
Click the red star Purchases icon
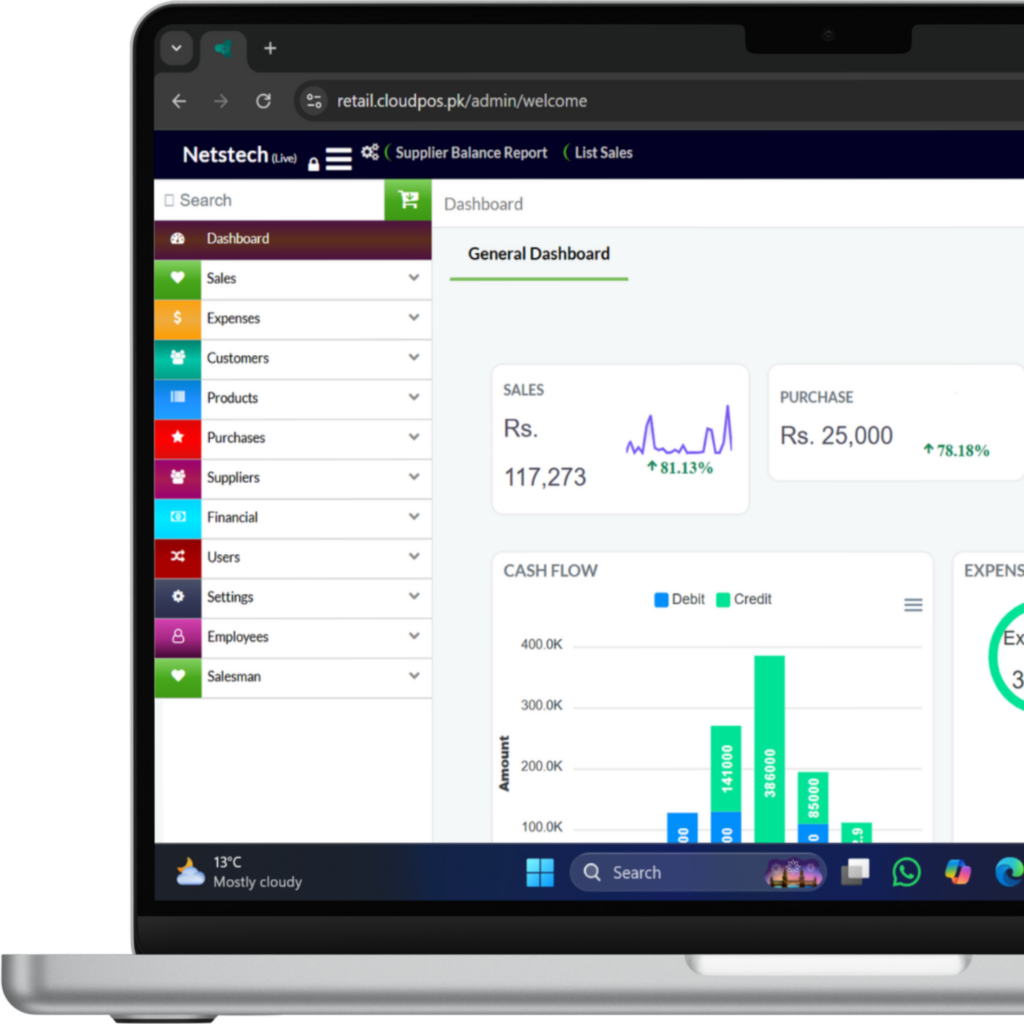pyautogui.click(x=178, y=437)
